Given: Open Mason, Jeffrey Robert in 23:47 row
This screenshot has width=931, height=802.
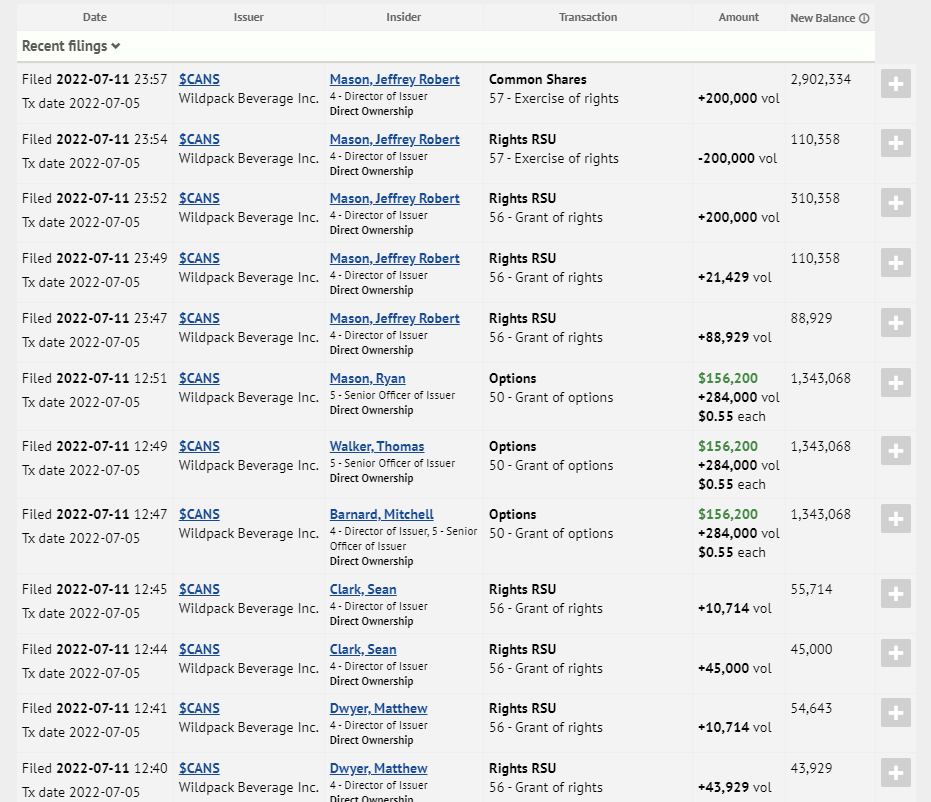Looking at the screenshot, I should [395, 318].
